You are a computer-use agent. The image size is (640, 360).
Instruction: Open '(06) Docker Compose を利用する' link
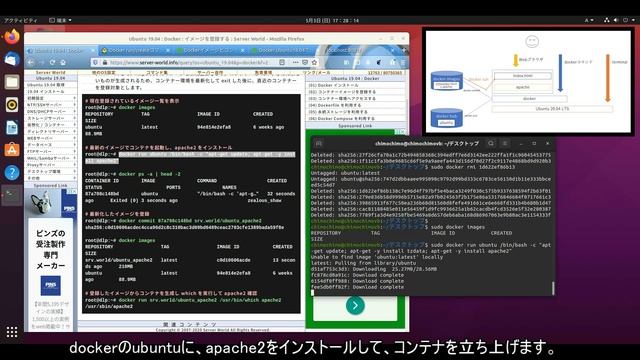(x=341, y=118)
